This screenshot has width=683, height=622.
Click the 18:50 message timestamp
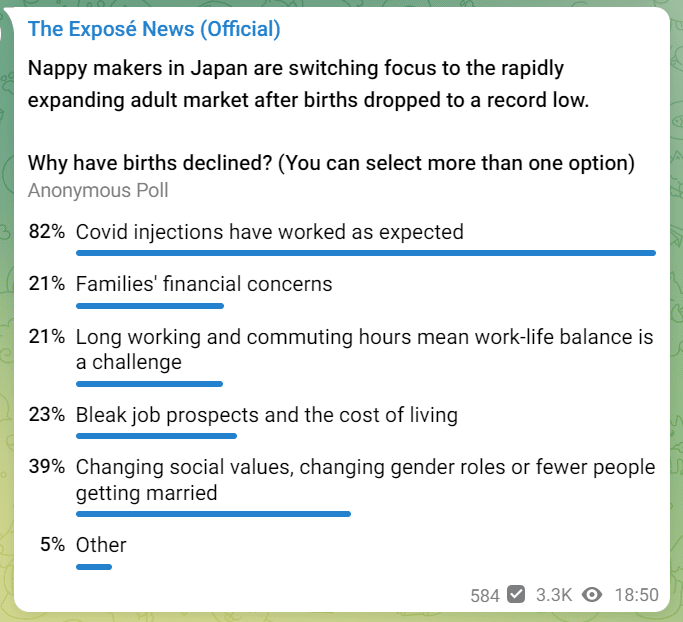[x=636, y=595]
